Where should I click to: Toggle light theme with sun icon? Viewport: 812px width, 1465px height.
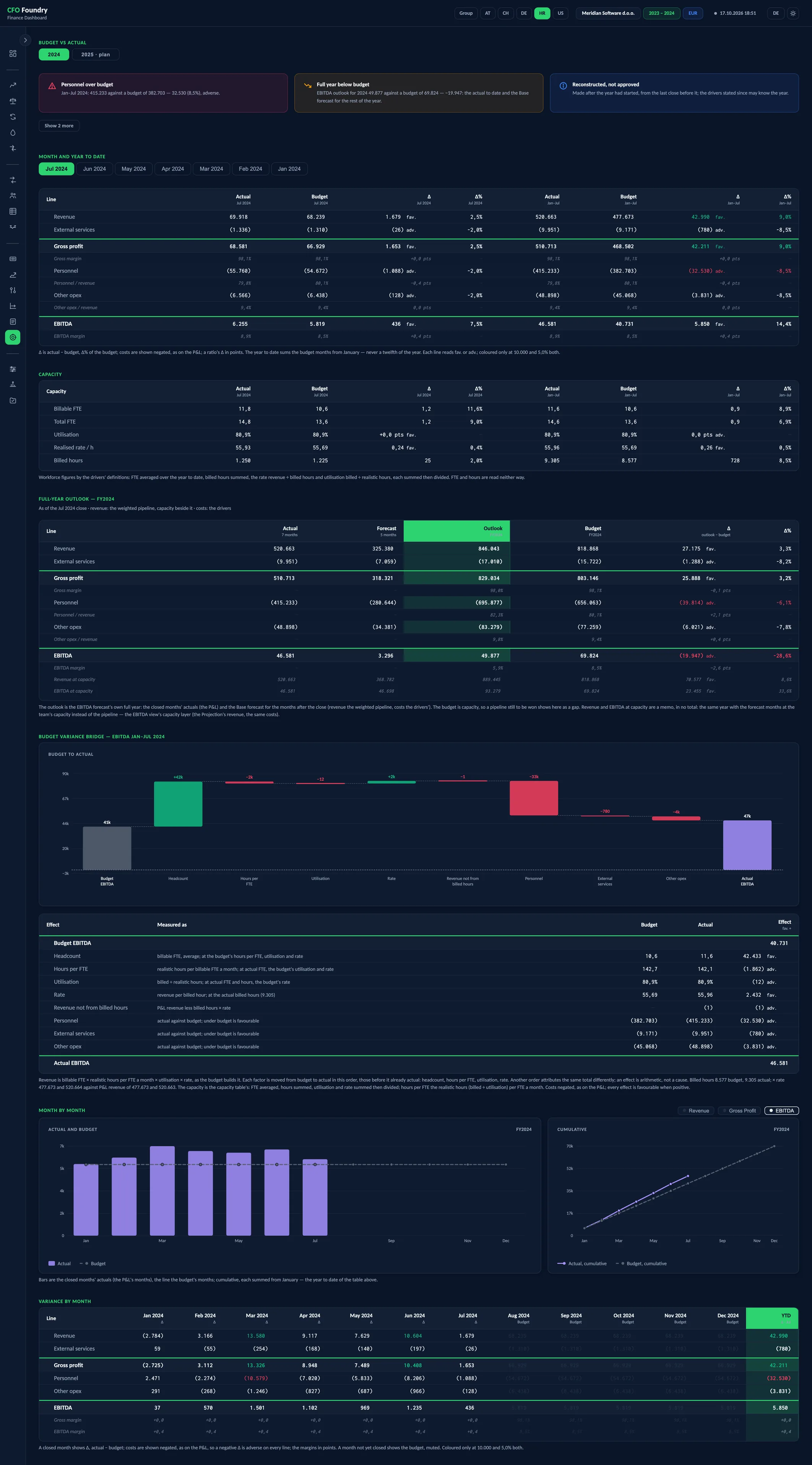tap(793, 13)
